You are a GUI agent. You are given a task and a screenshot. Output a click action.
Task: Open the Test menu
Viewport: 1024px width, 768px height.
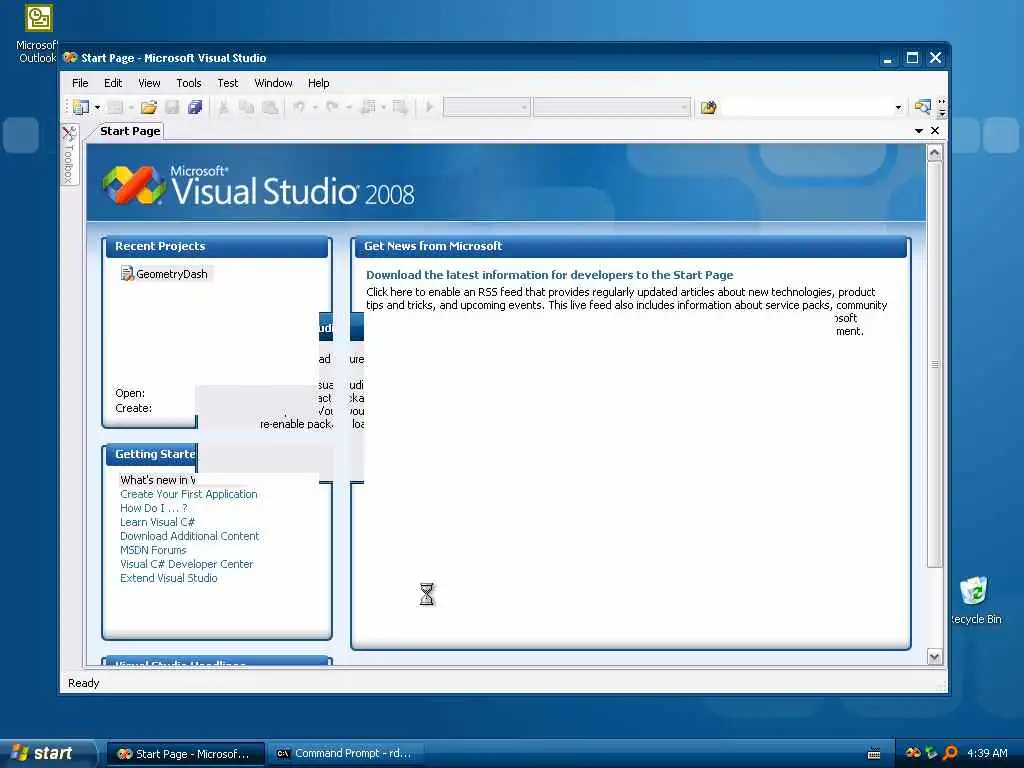228,83
